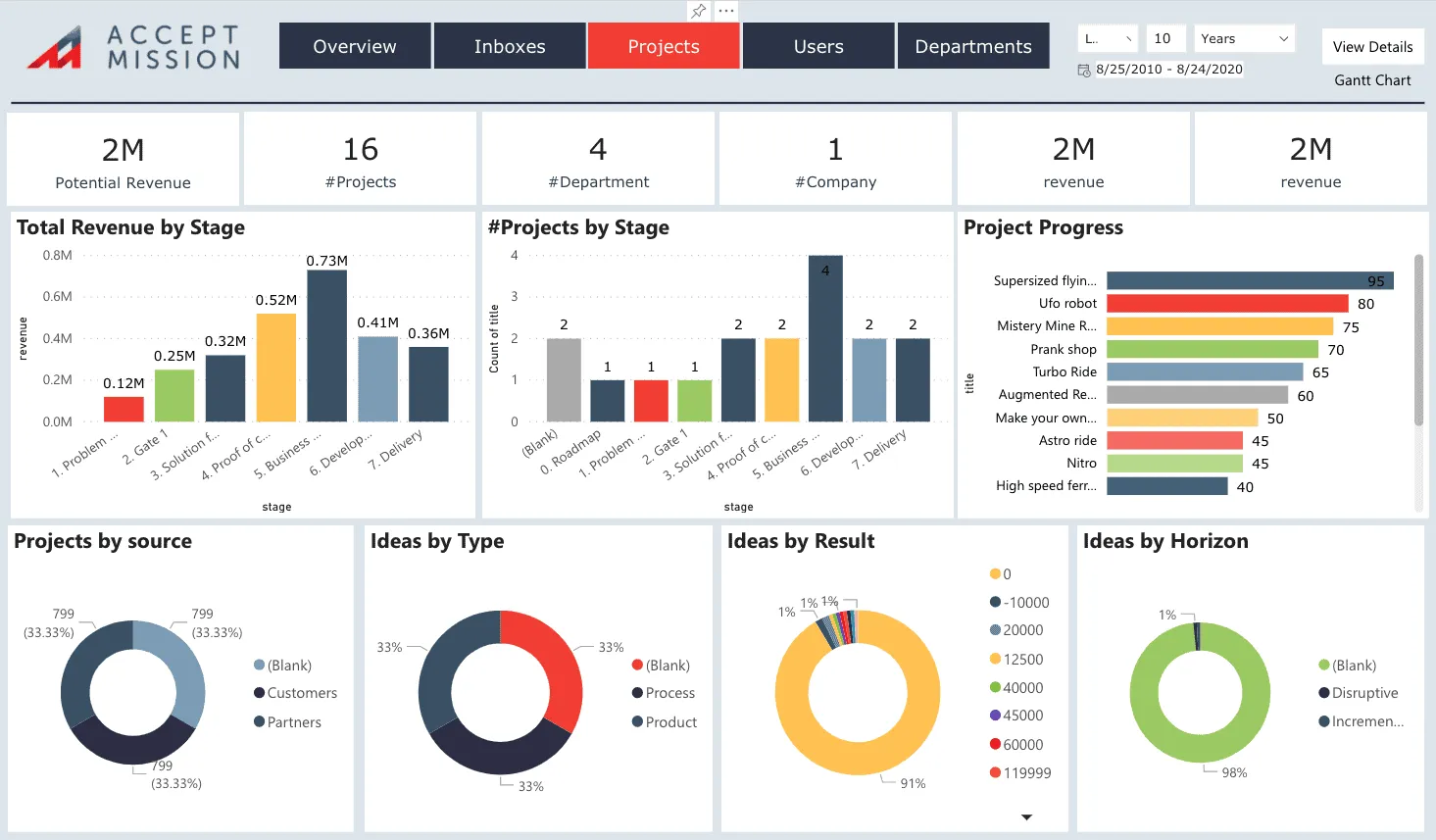Viewport: 1436px width, 840px height.
Task: Select the Departments tab
Action: click(x=973, y=46)
